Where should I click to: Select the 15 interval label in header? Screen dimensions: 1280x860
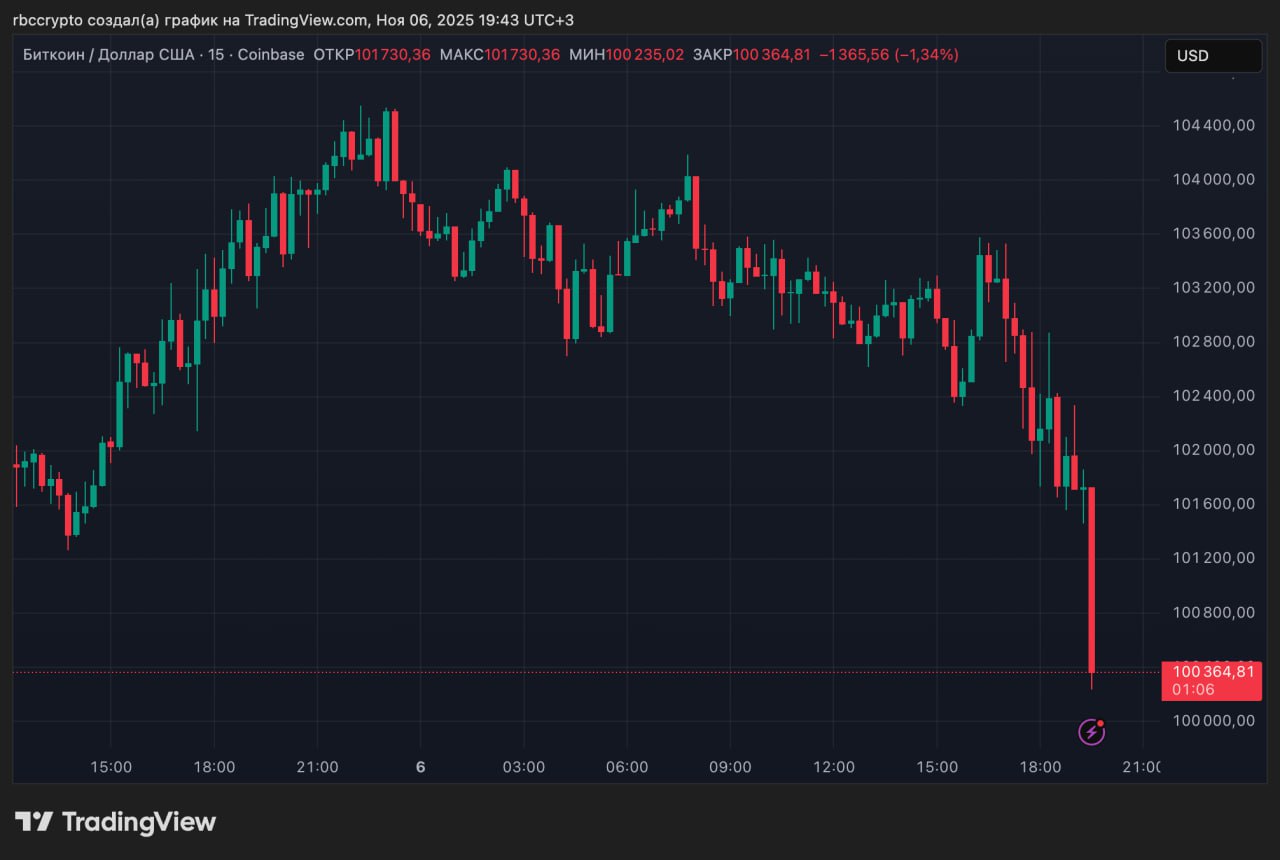point(215,55)
